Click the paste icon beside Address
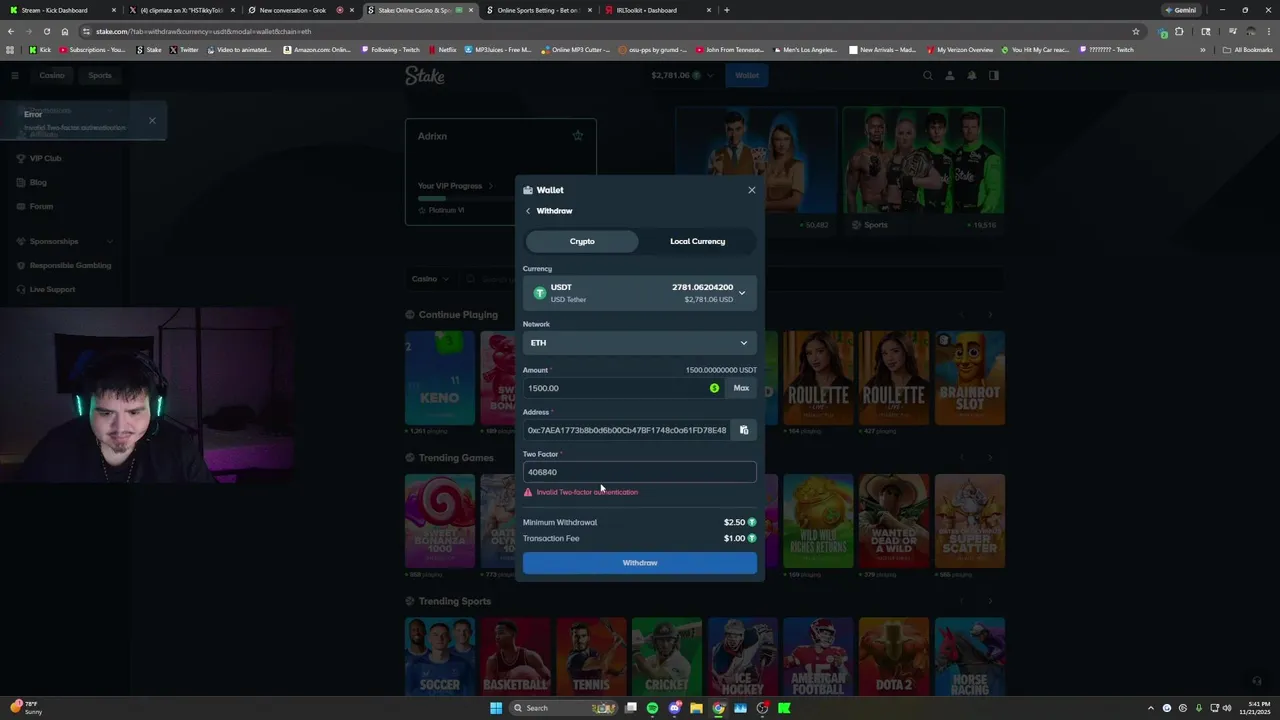The height and width of the screenshot is (720, 1280). pos(744,430)
